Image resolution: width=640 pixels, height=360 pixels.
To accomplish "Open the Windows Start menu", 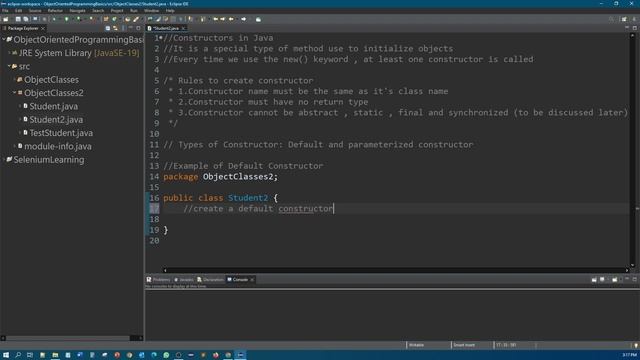I will pos(6,355).
